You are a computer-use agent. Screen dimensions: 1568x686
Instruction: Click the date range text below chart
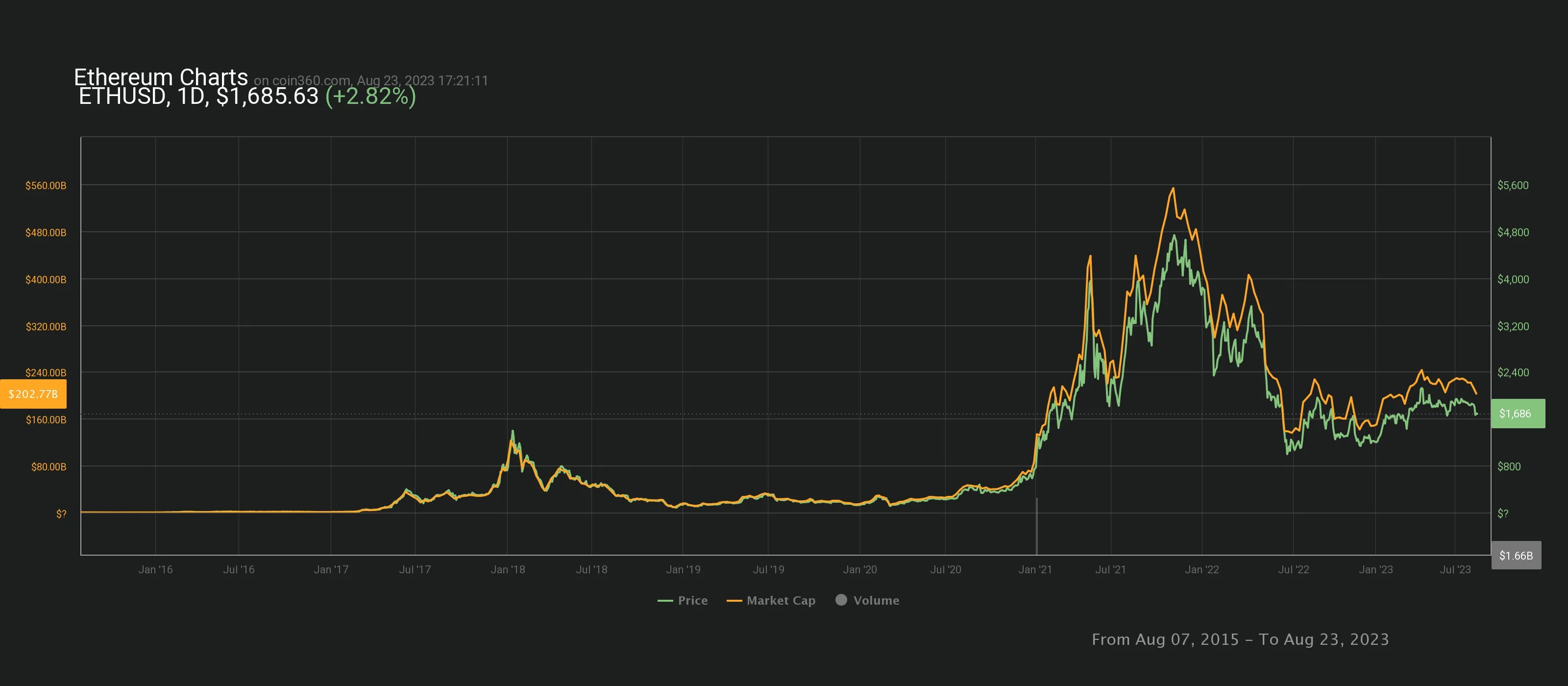click(x=1240, y=639)
